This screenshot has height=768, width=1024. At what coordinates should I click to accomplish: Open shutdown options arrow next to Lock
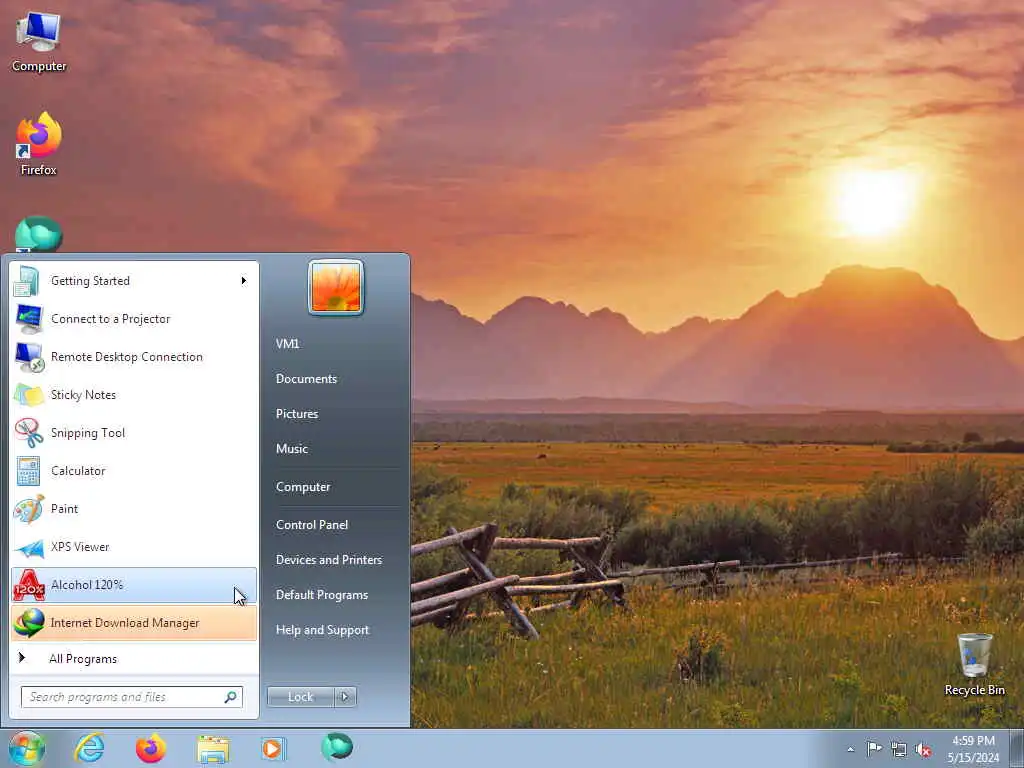(x=345, y=697)
